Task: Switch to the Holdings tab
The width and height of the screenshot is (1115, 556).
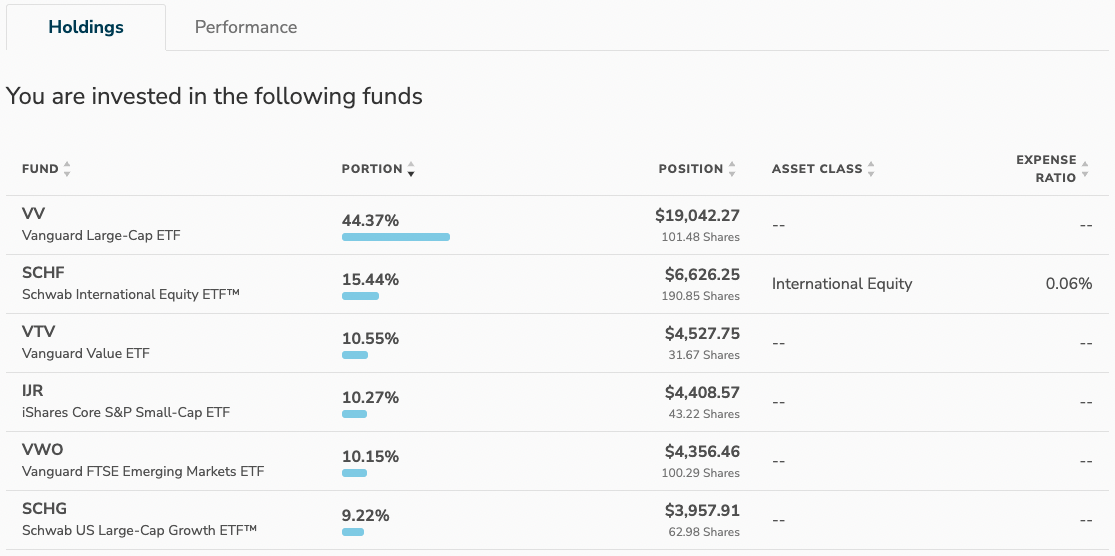Action: click(x=86, y=27)
